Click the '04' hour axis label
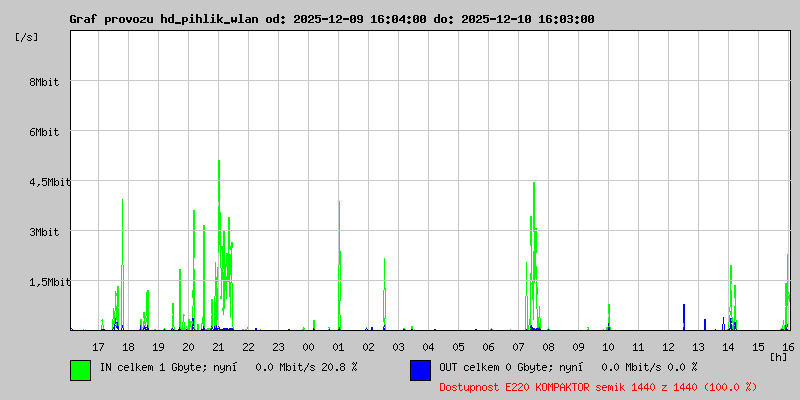The width and height of the screenshot is (800, 400). 428,347
